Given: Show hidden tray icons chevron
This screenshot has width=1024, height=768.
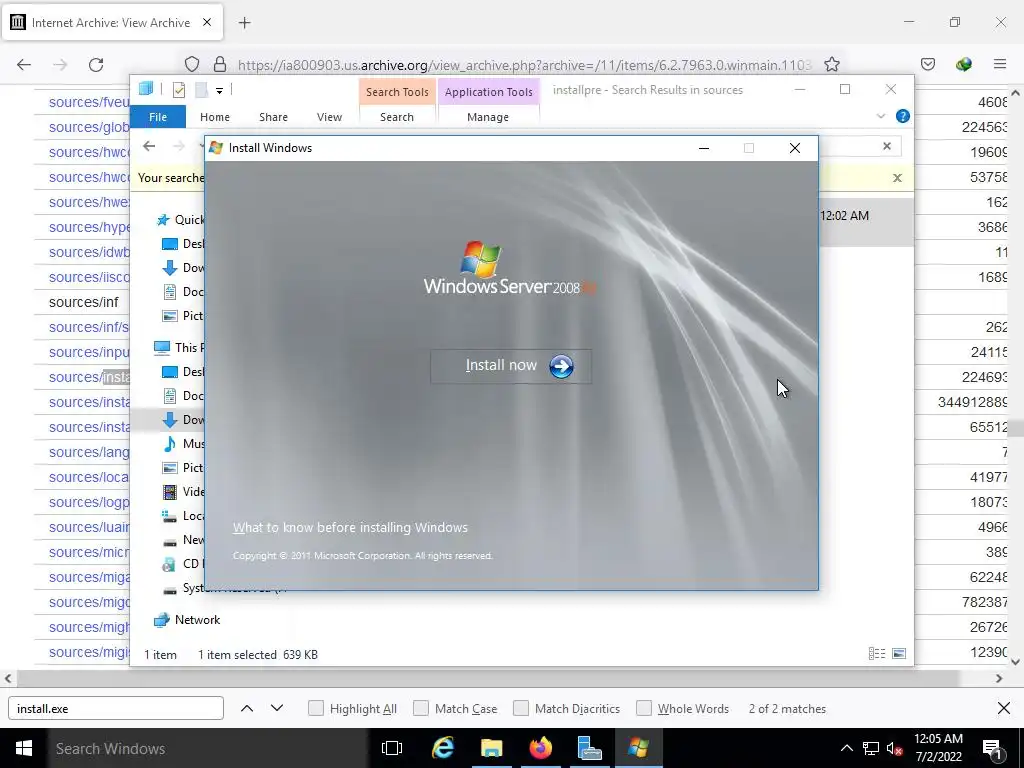Looking at the screenshot, I should tap(846, 748).
